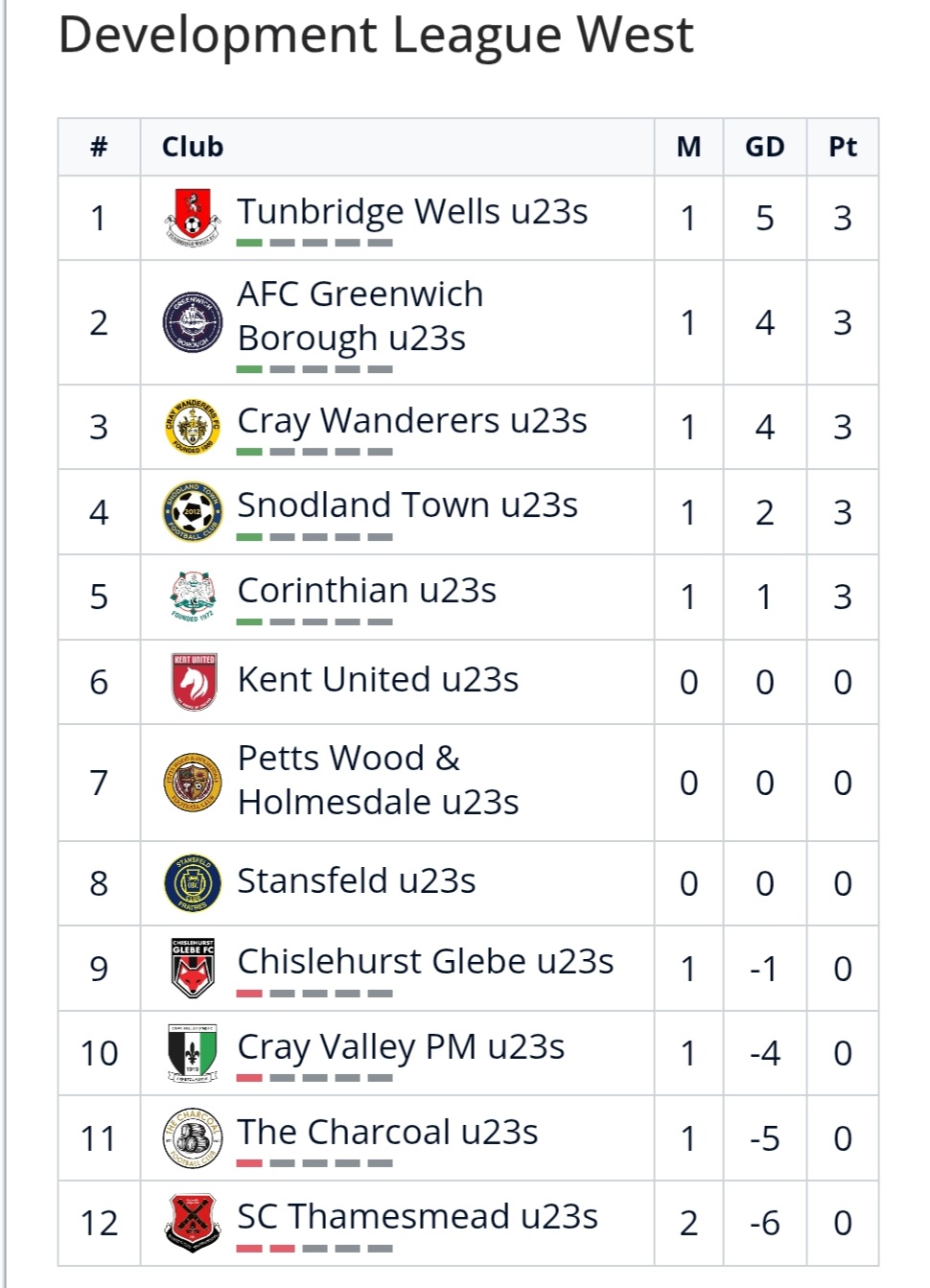
Task: Click the AFC Greenwich Borough crest icon
Action: click(x=192, y=323)
